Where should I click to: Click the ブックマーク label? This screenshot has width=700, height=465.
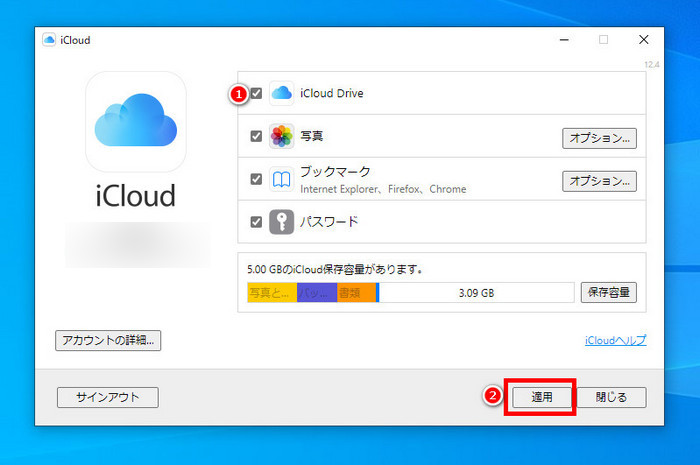point(335,172)
